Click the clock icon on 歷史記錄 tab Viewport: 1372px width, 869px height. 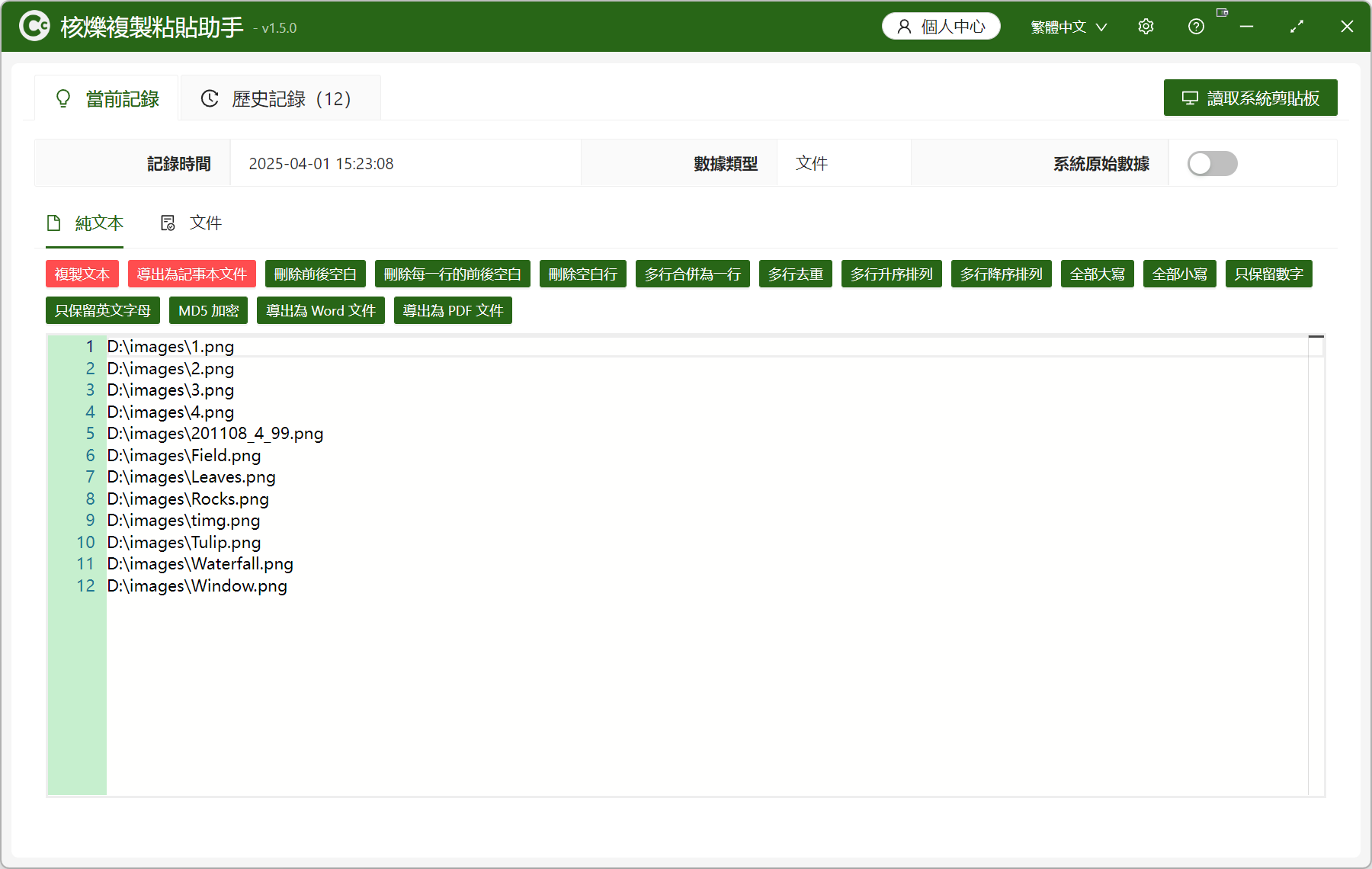(210, 98)
